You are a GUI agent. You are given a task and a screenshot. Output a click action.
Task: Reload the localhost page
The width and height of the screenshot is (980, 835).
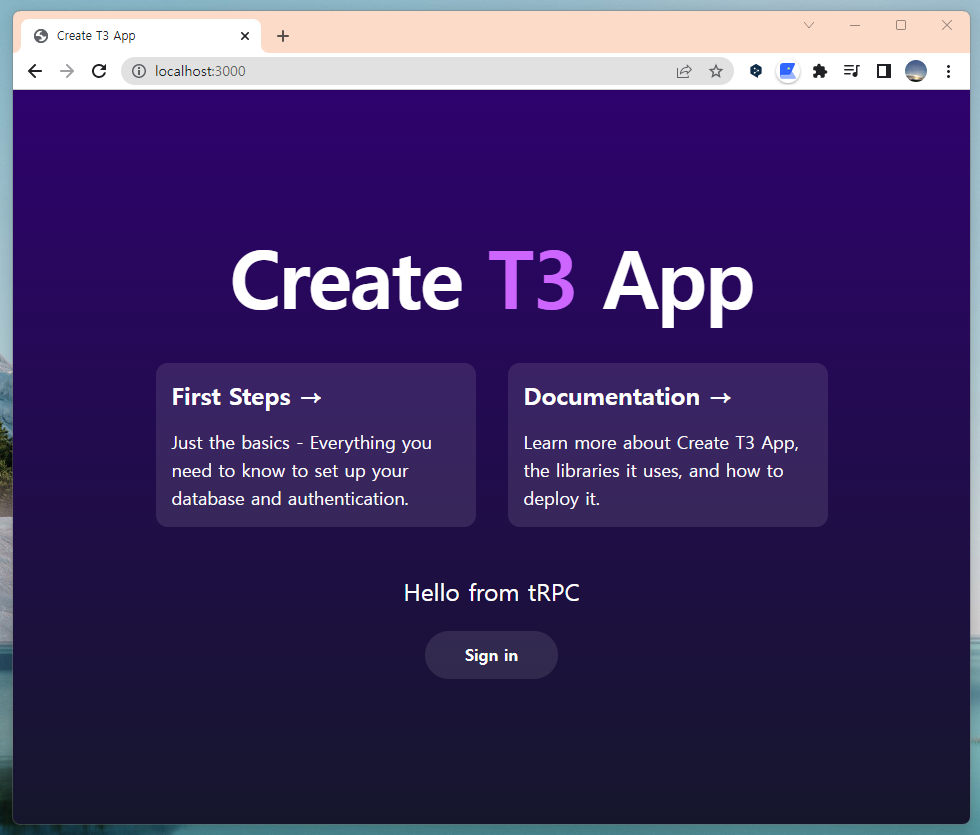click(99, 71)
